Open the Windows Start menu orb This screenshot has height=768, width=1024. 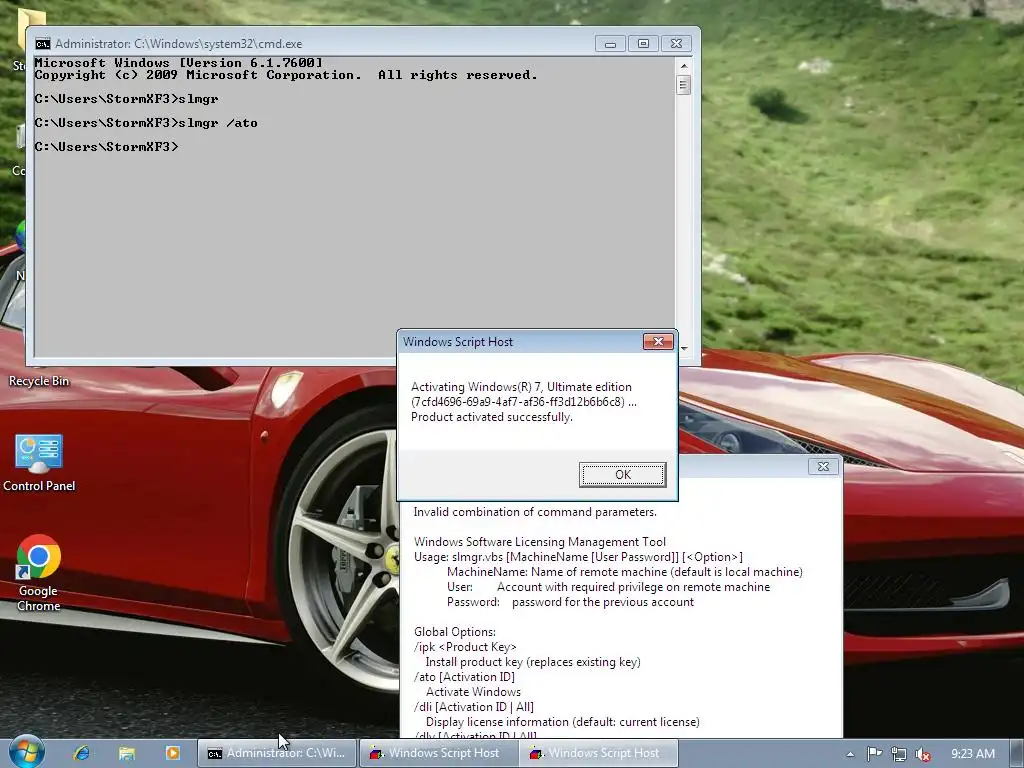[27, 752]
